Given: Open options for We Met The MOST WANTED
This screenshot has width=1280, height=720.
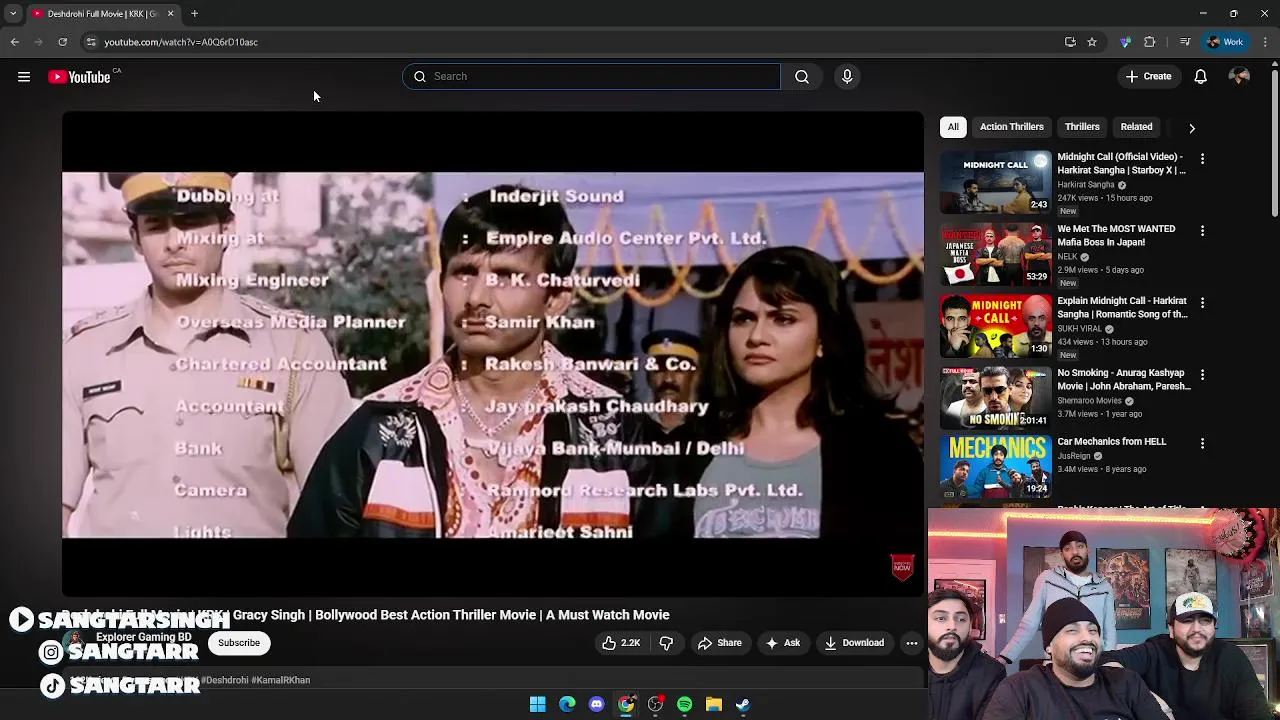Looking at the screenshot, I should (1202, 231).
